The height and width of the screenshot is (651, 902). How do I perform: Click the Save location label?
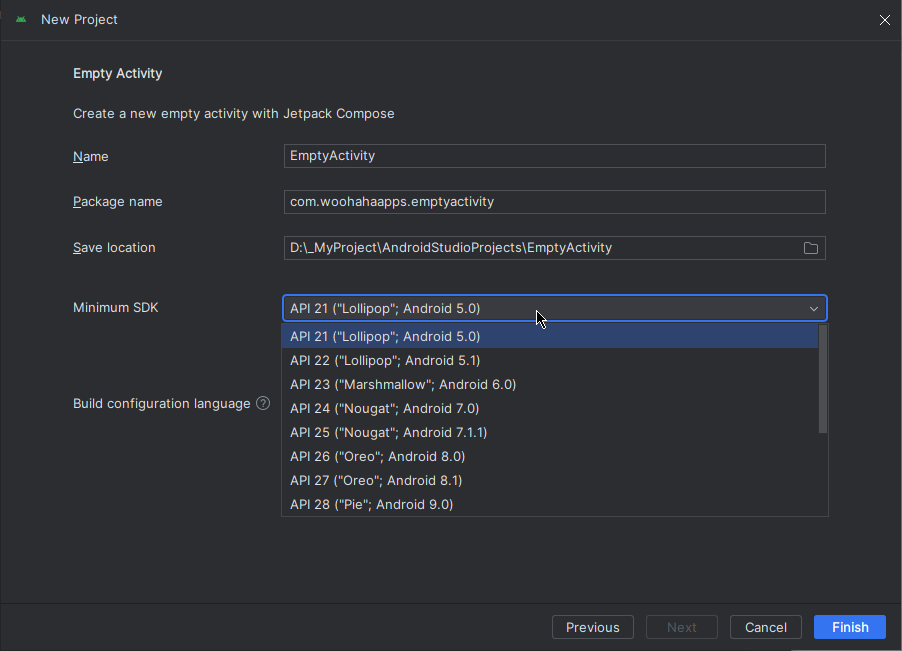coord(114,248)
